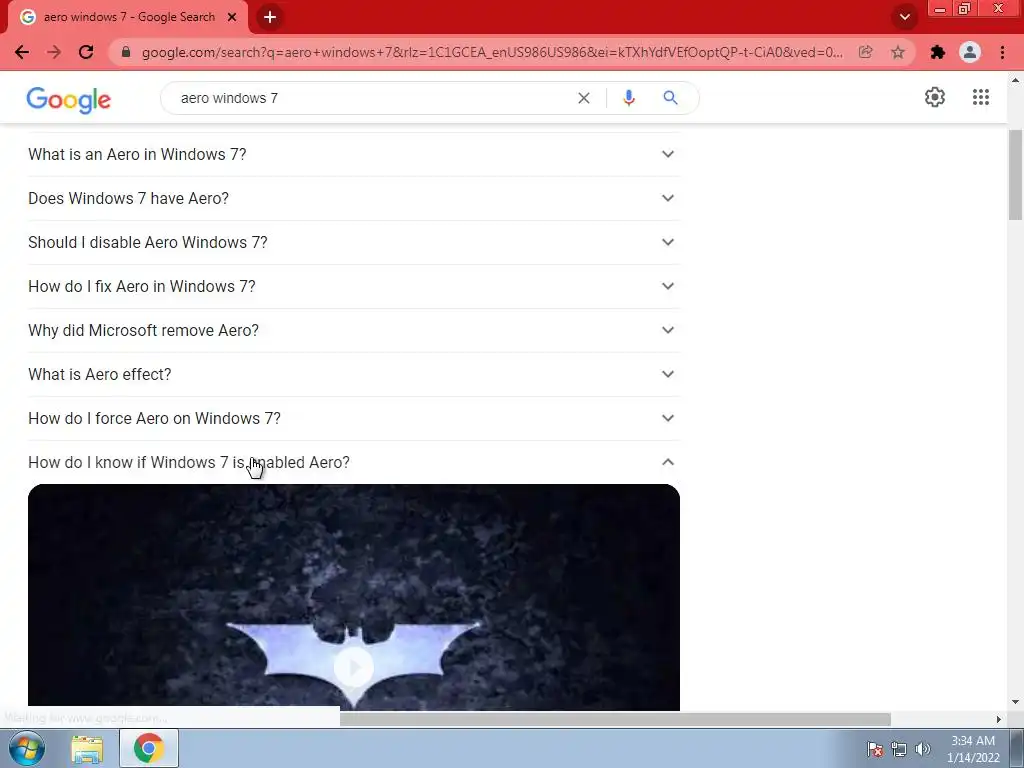
Task: Expand "How do I fix Aero in Windows 7?"
Action: tap(353, 286)
